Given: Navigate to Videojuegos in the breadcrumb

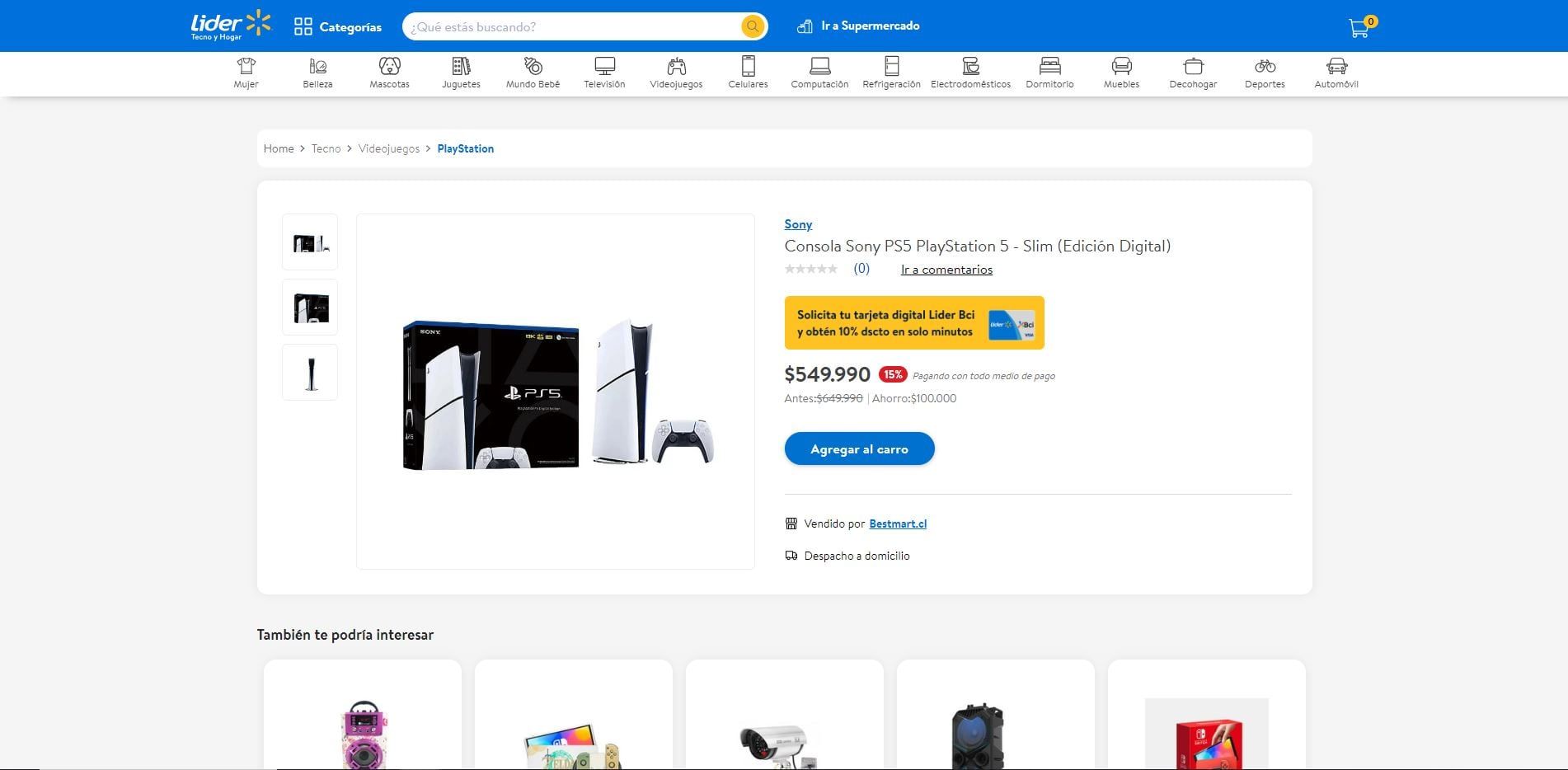Looking at the screenshot, I should point(389,148).
